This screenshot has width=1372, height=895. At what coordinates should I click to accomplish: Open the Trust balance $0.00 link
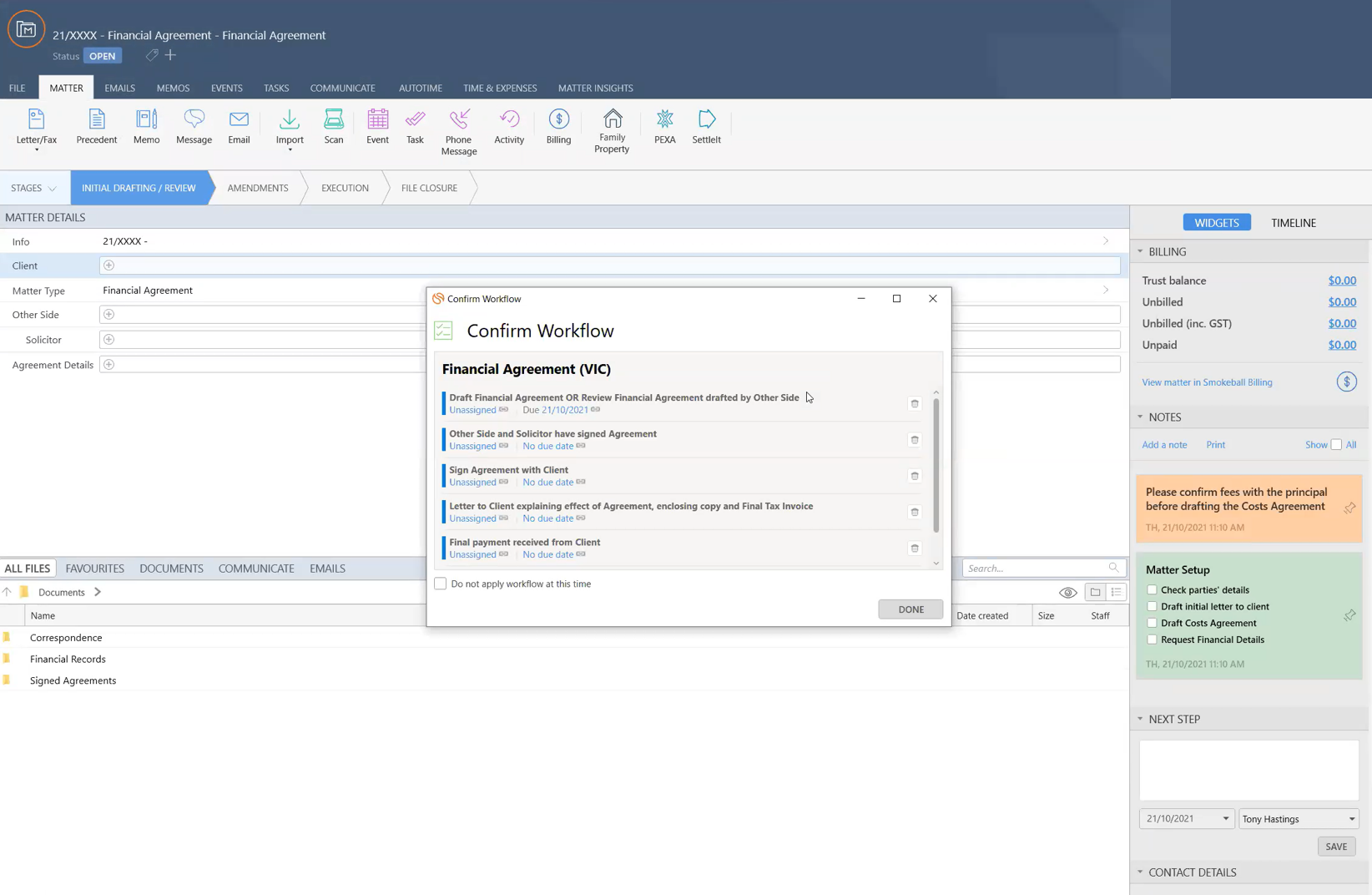[x=1341, y=281]
